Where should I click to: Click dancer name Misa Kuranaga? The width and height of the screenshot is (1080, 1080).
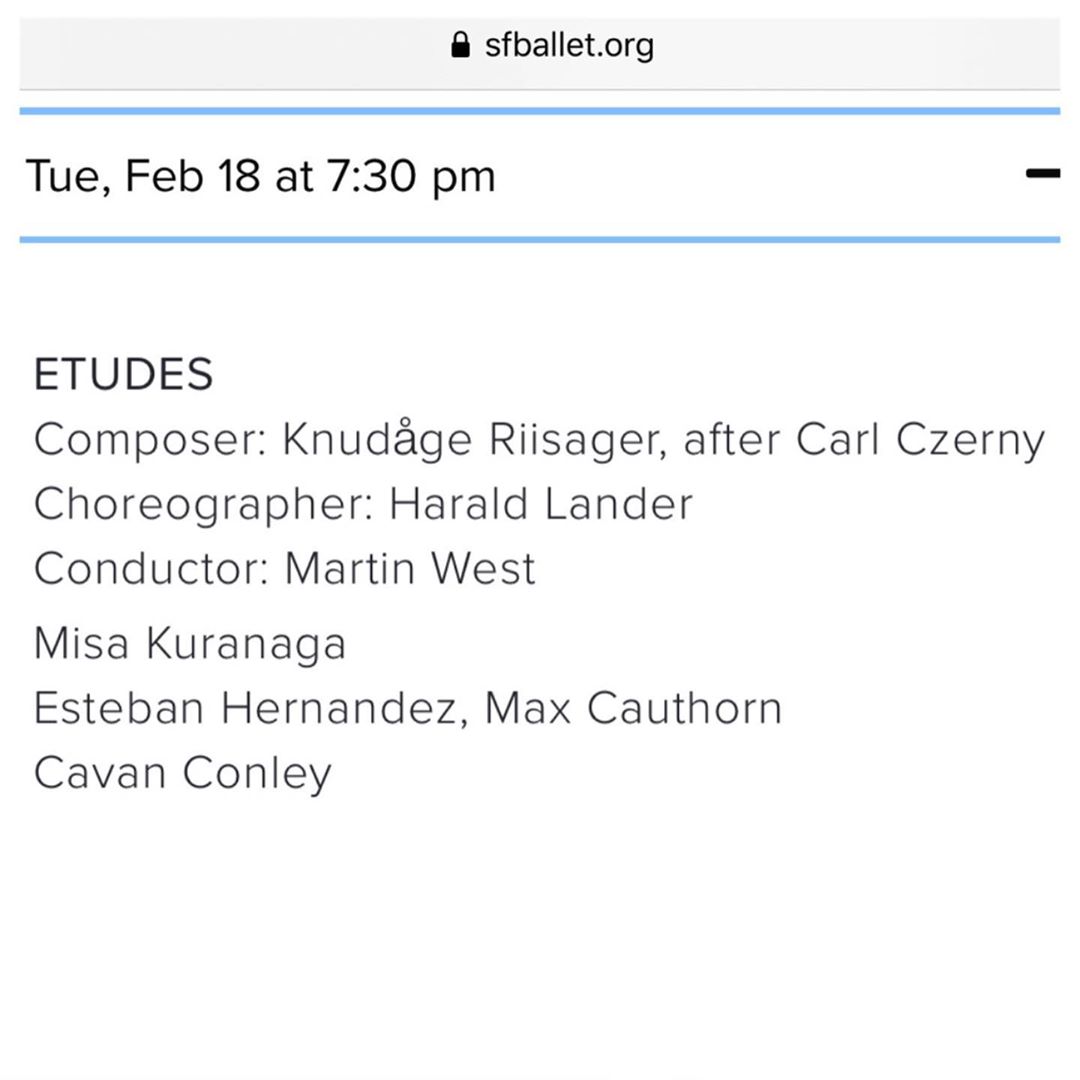[190, 643]
